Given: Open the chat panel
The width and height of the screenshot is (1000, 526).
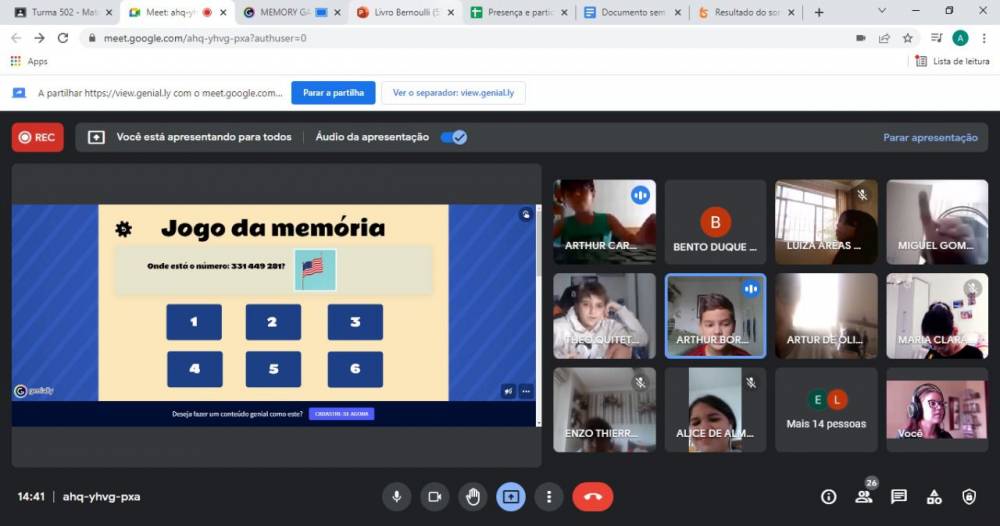Looking at the screenshot, I should point(898,497).
